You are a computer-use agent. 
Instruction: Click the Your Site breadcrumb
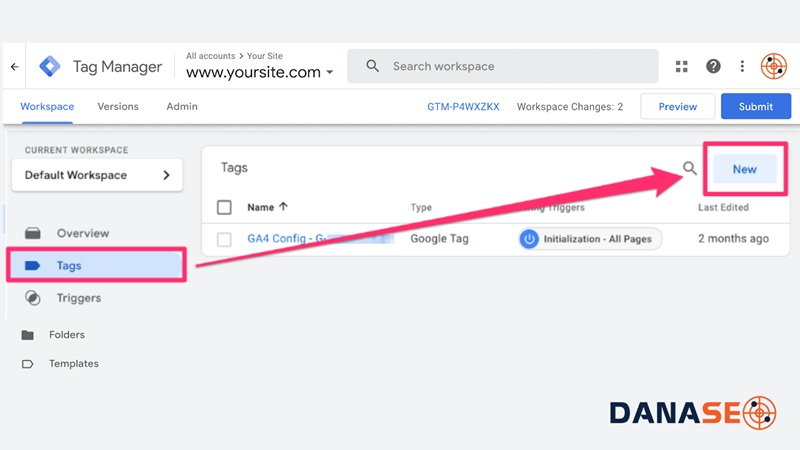pos(264,56)
